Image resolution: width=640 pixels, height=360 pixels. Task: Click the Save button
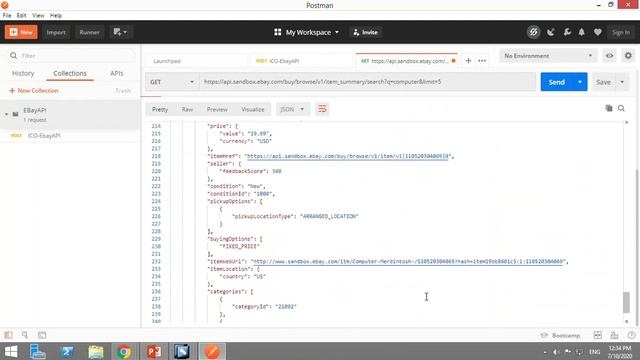pos(604,82)
